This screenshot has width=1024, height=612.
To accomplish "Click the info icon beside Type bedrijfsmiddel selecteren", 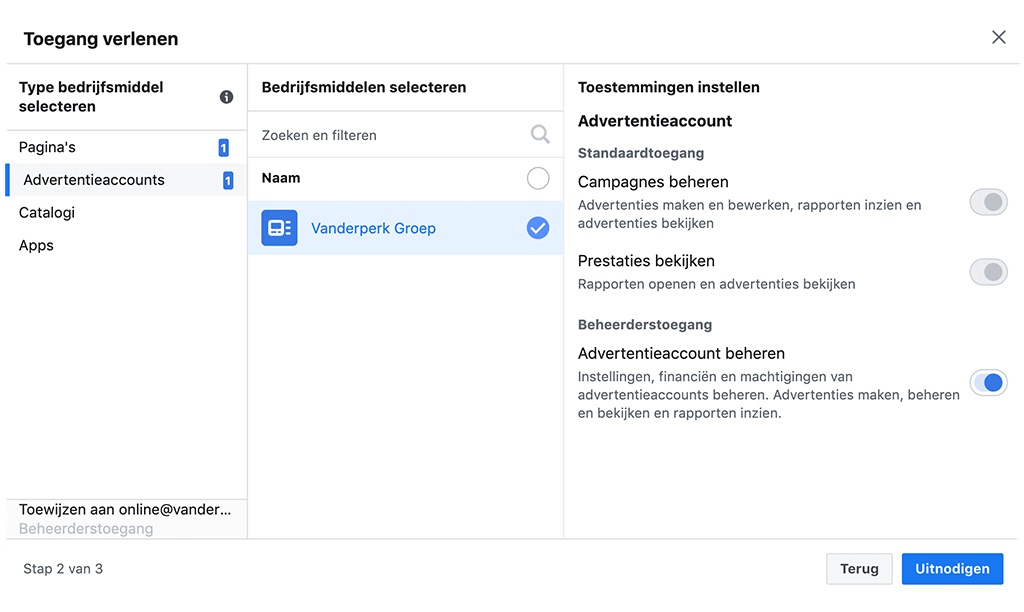I will coord(226,97).
